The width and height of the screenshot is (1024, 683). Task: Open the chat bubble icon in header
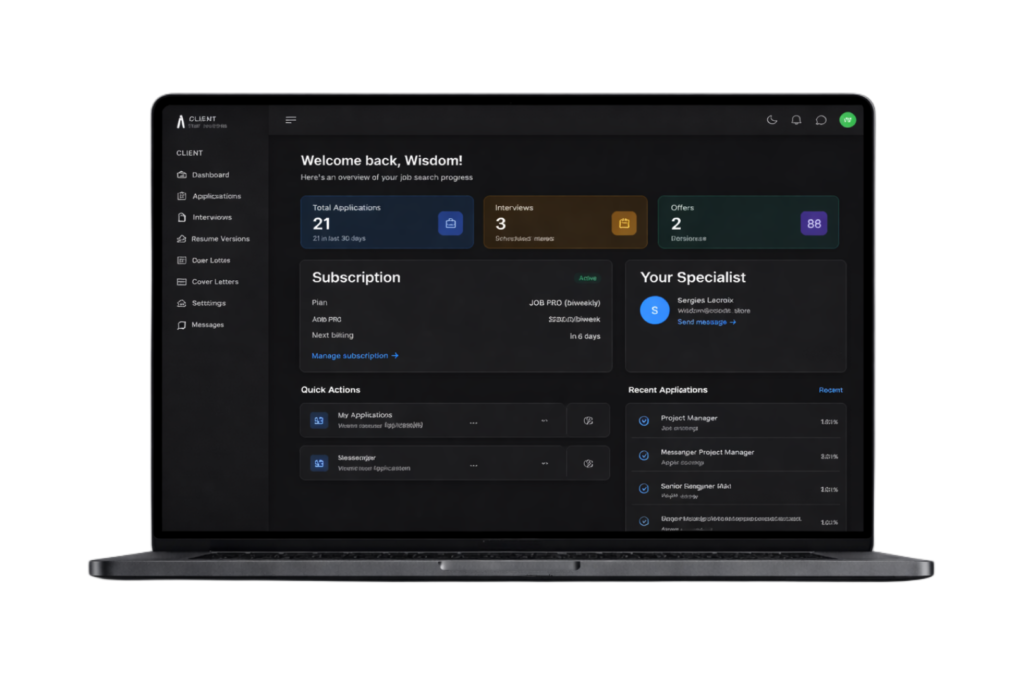[x=821, y=120]
